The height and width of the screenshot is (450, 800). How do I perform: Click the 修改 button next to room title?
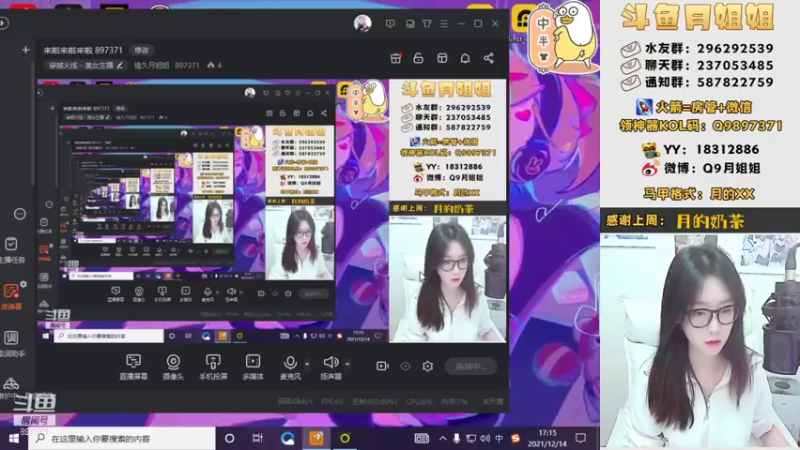click(141, 50)
